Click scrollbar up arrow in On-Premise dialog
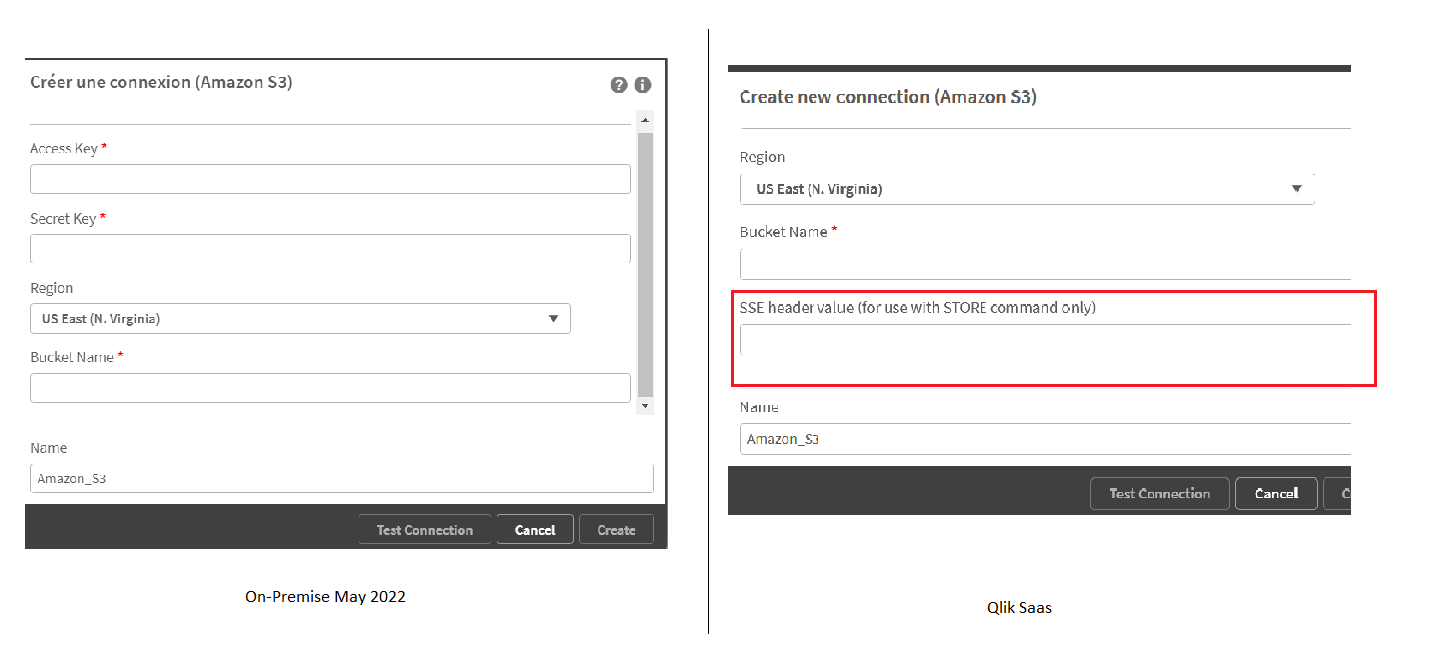 645,120
